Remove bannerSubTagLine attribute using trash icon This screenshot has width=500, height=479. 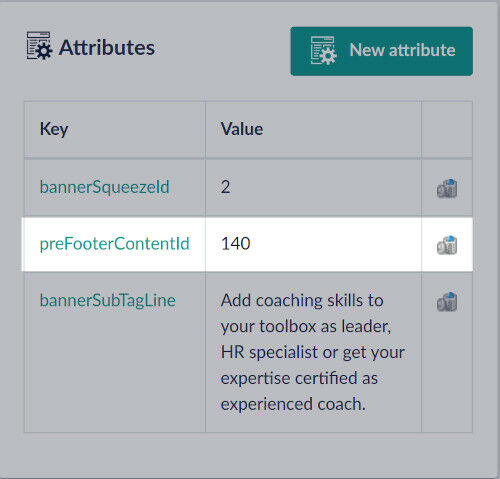pos(447,302)
